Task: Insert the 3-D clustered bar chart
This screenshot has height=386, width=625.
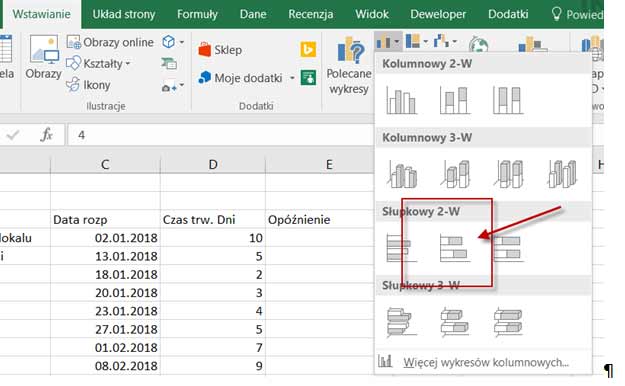Action: 401,321
